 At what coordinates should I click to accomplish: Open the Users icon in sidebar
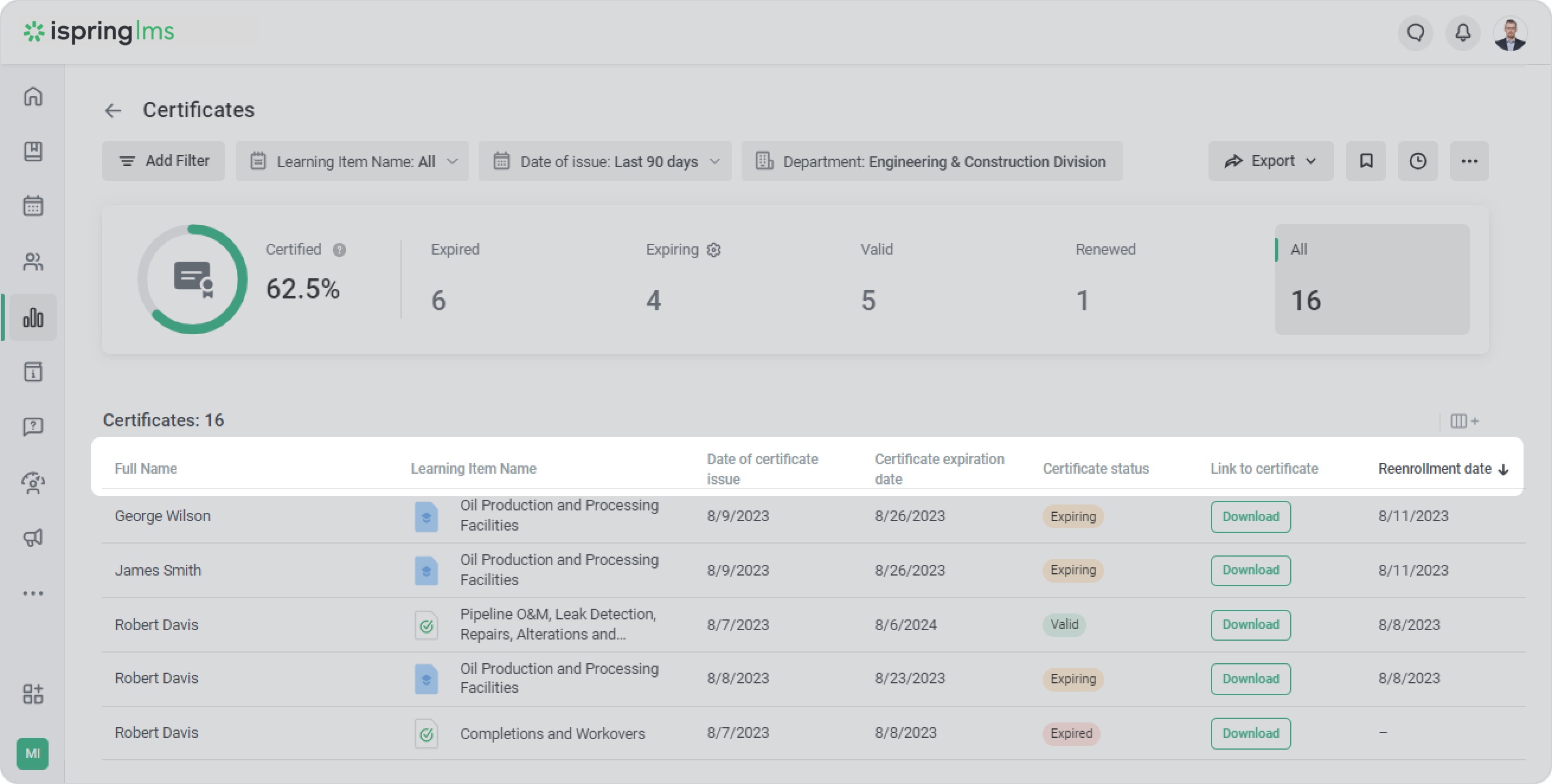click(x=33, y=262)
